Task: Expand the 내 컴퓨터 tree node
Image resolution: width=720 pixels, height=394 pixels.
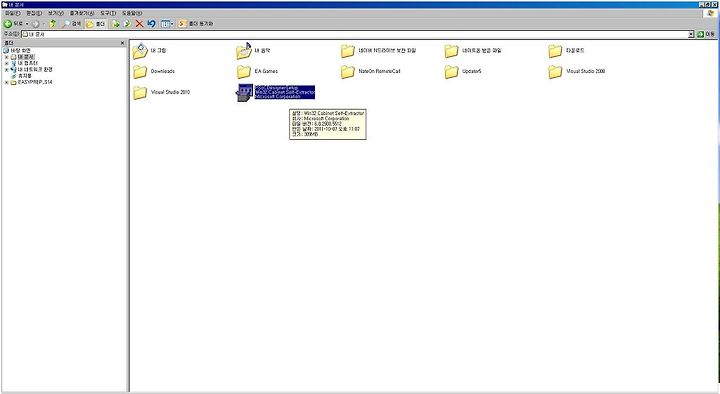Action: pyautogui.click(x=6, y=63)
